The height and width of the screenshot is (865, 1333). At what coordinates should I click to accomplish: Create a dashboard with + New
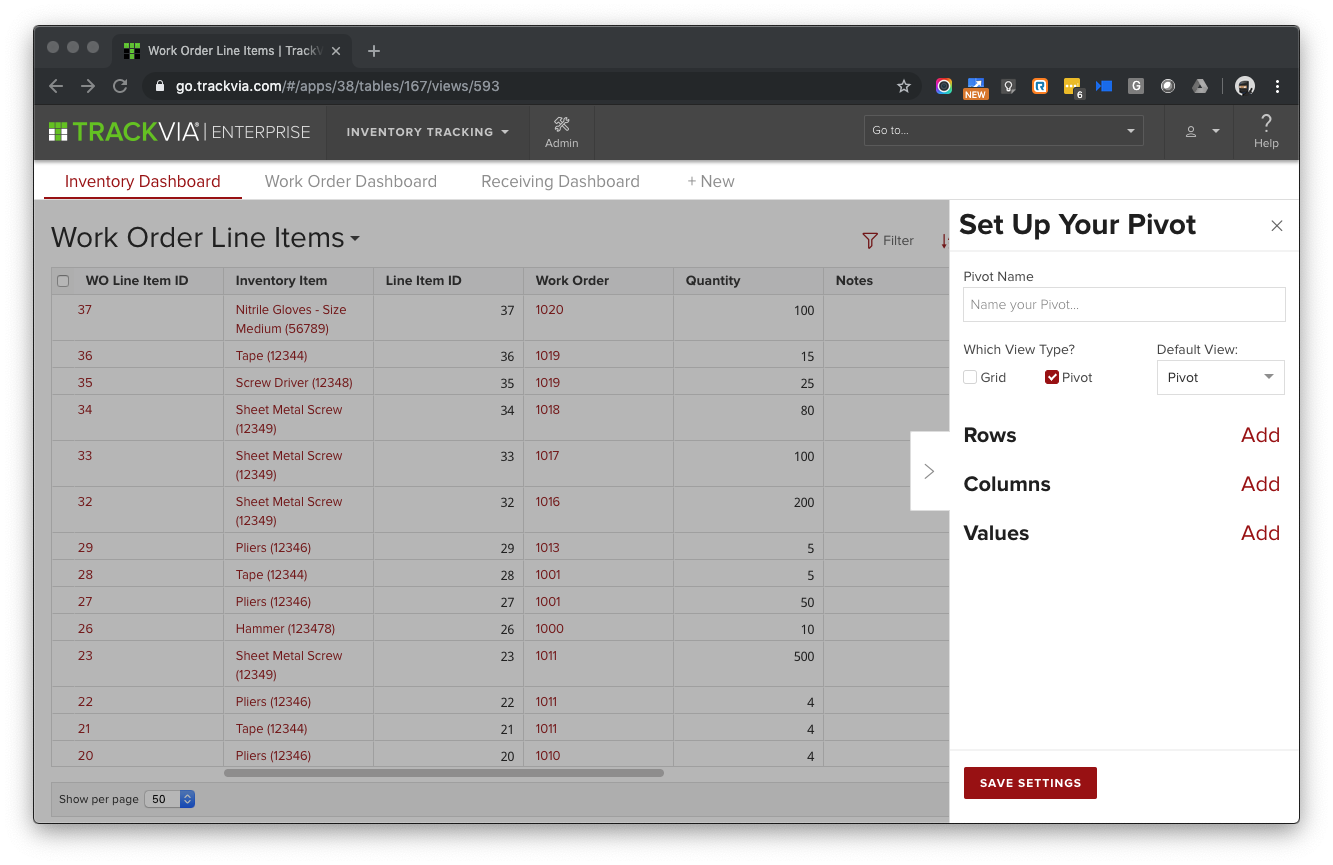[x=710, y=181]
